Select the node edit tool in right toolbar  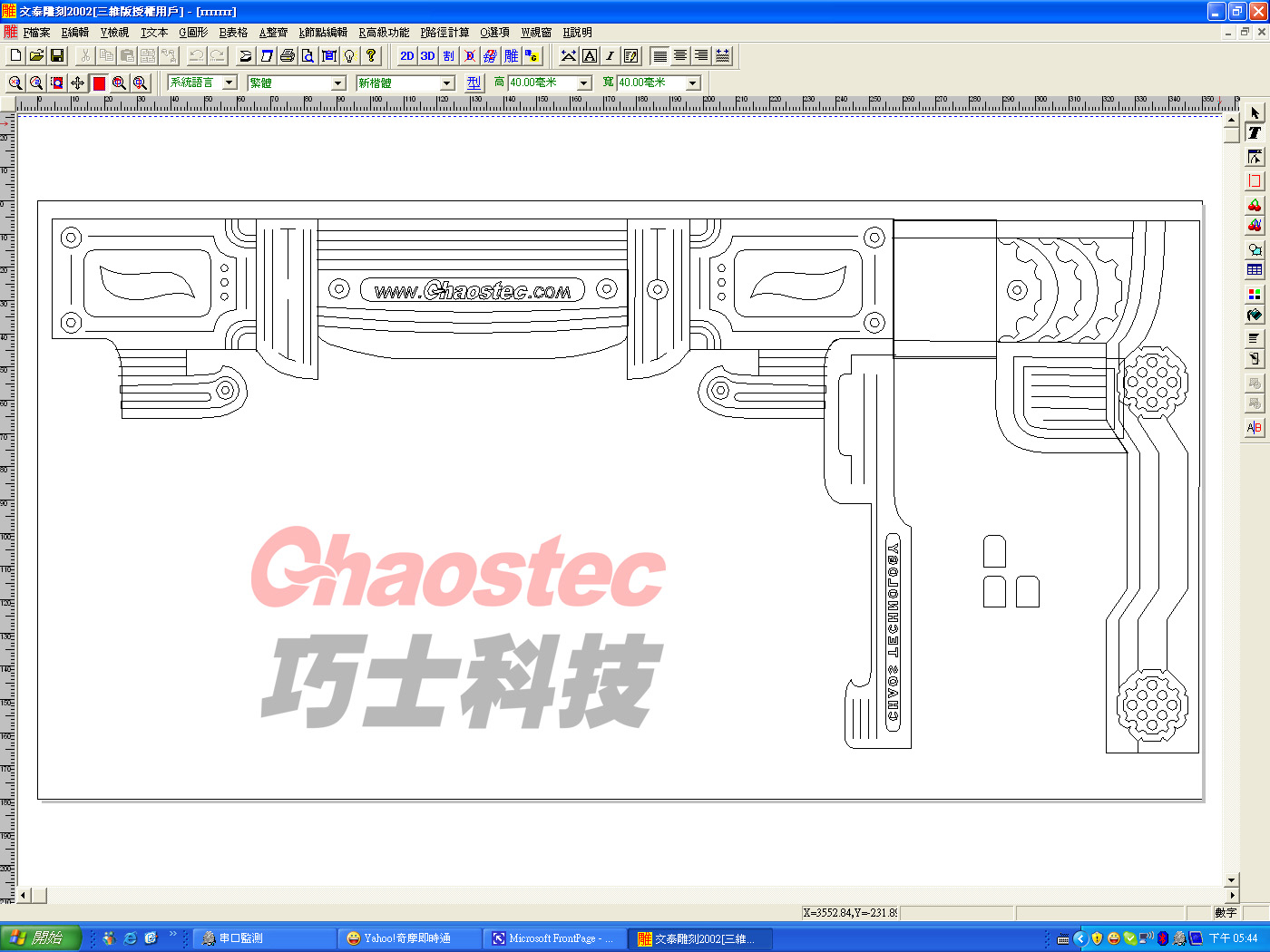(x=1255, y=157)
